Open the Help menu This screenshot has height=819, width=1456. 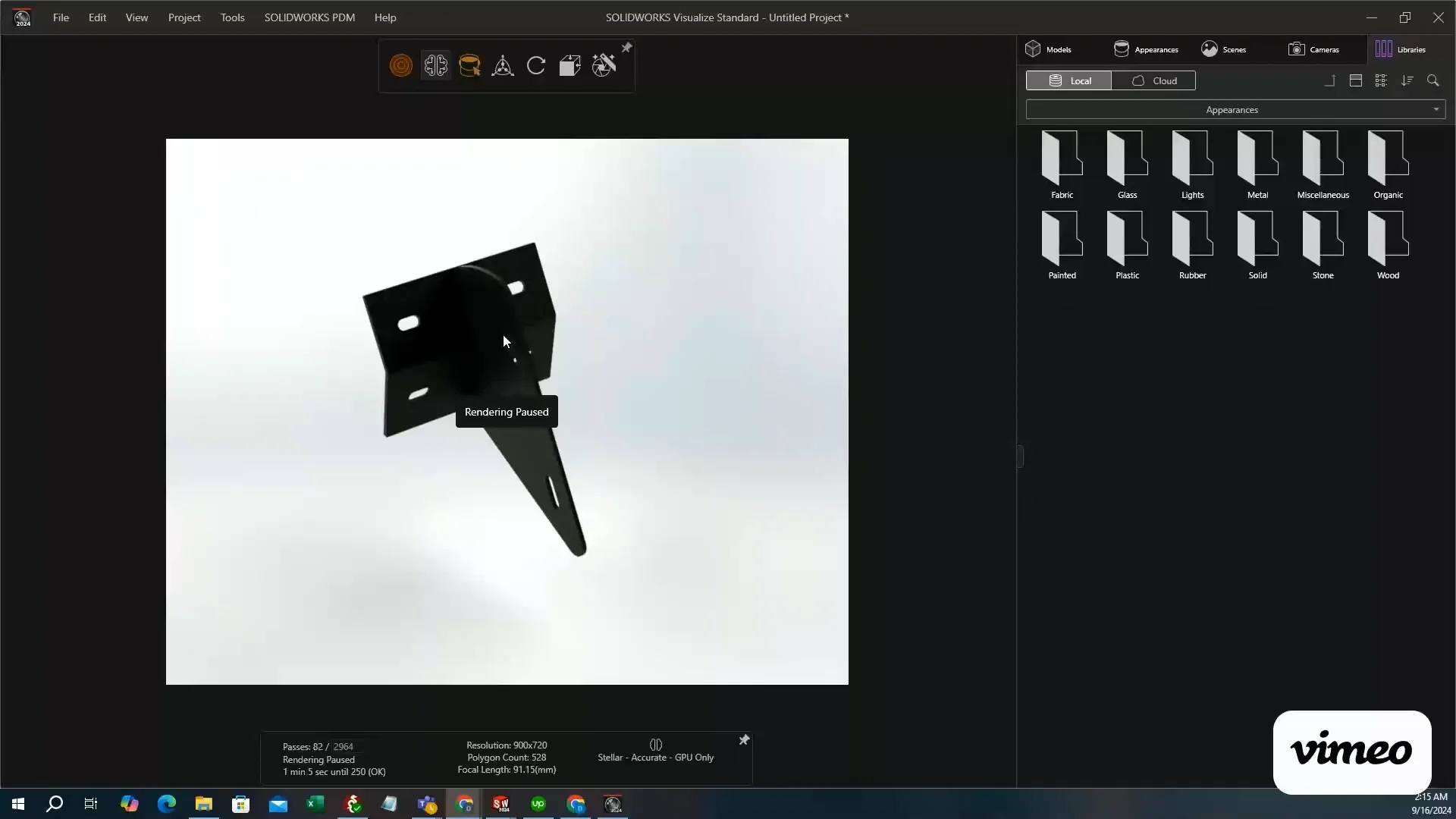tap(385, 17)
